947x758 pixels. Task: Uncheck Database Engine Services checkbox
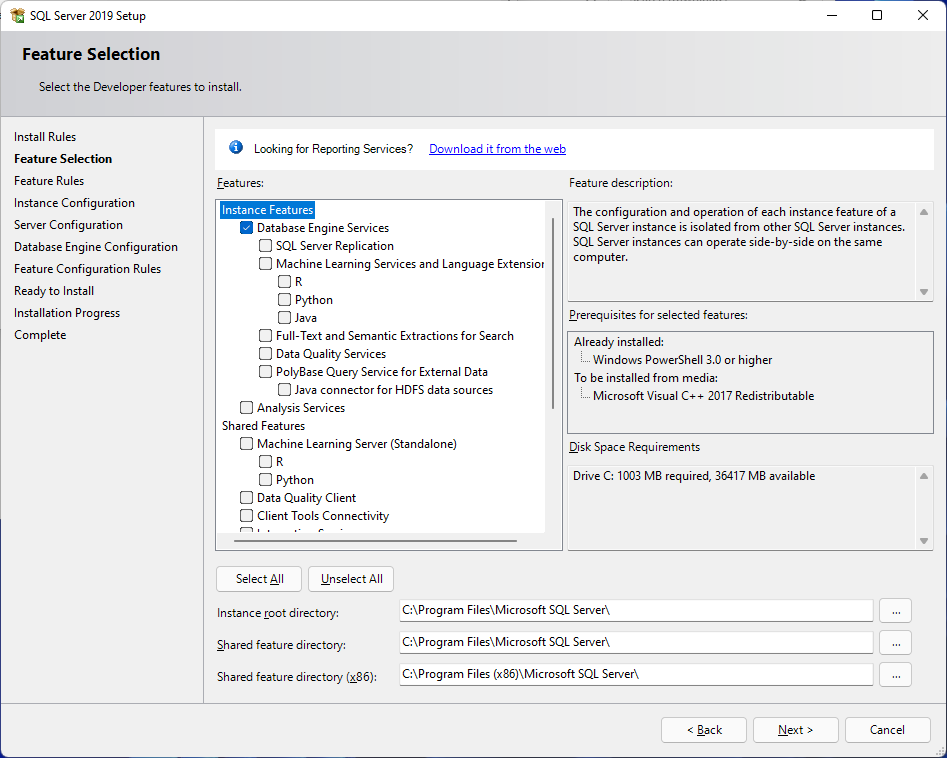246,228
